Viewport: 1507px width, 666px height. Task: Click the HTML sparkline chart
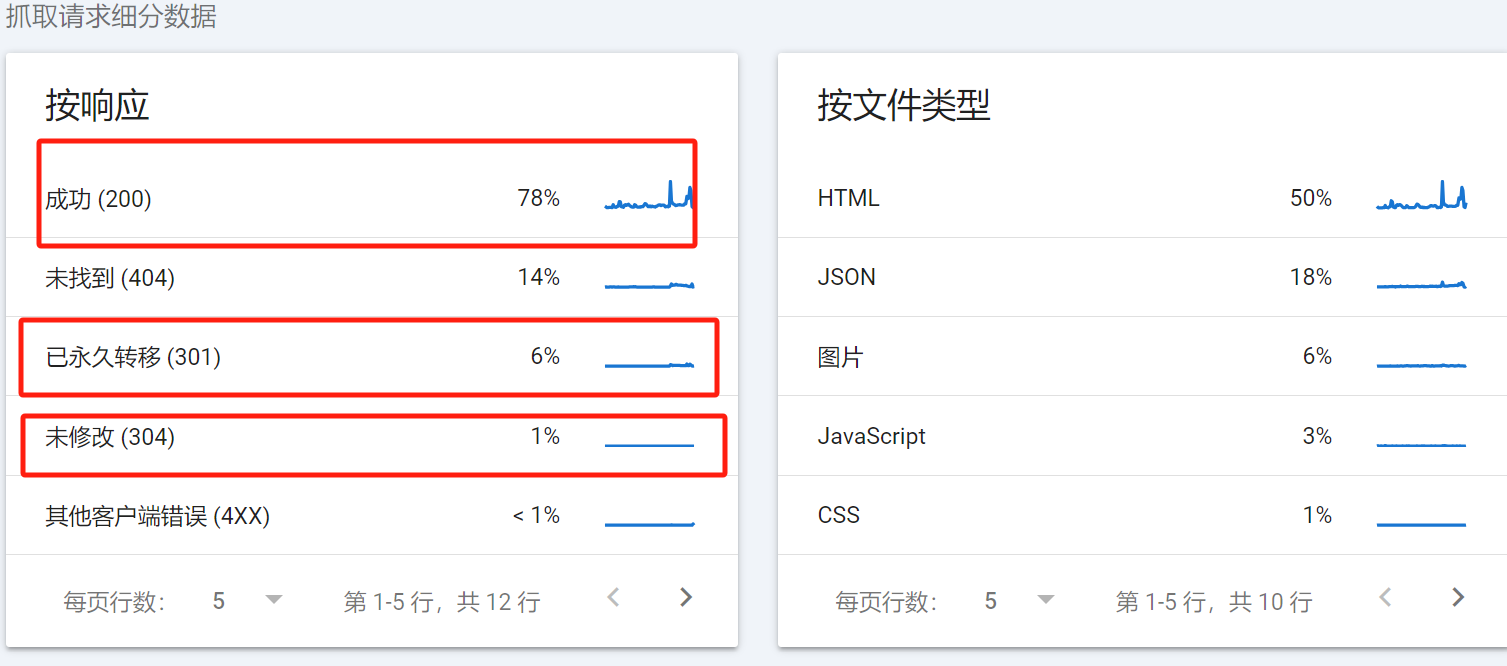1420,196
